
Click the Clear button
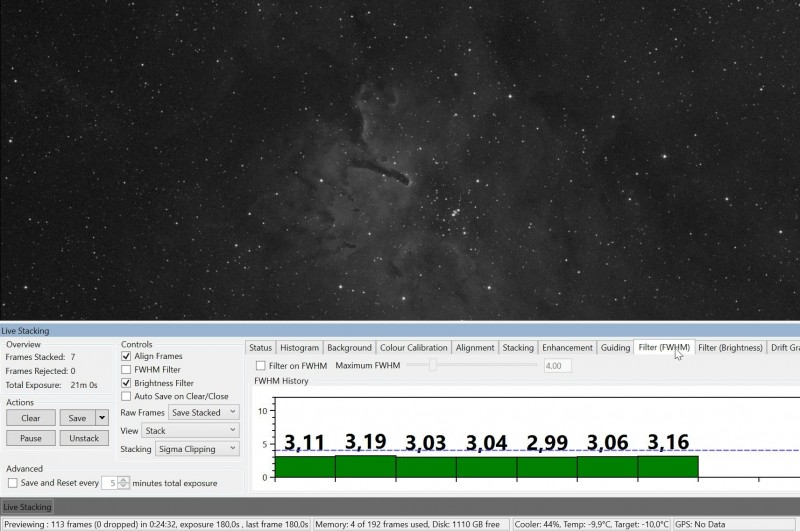click(31, 418)
